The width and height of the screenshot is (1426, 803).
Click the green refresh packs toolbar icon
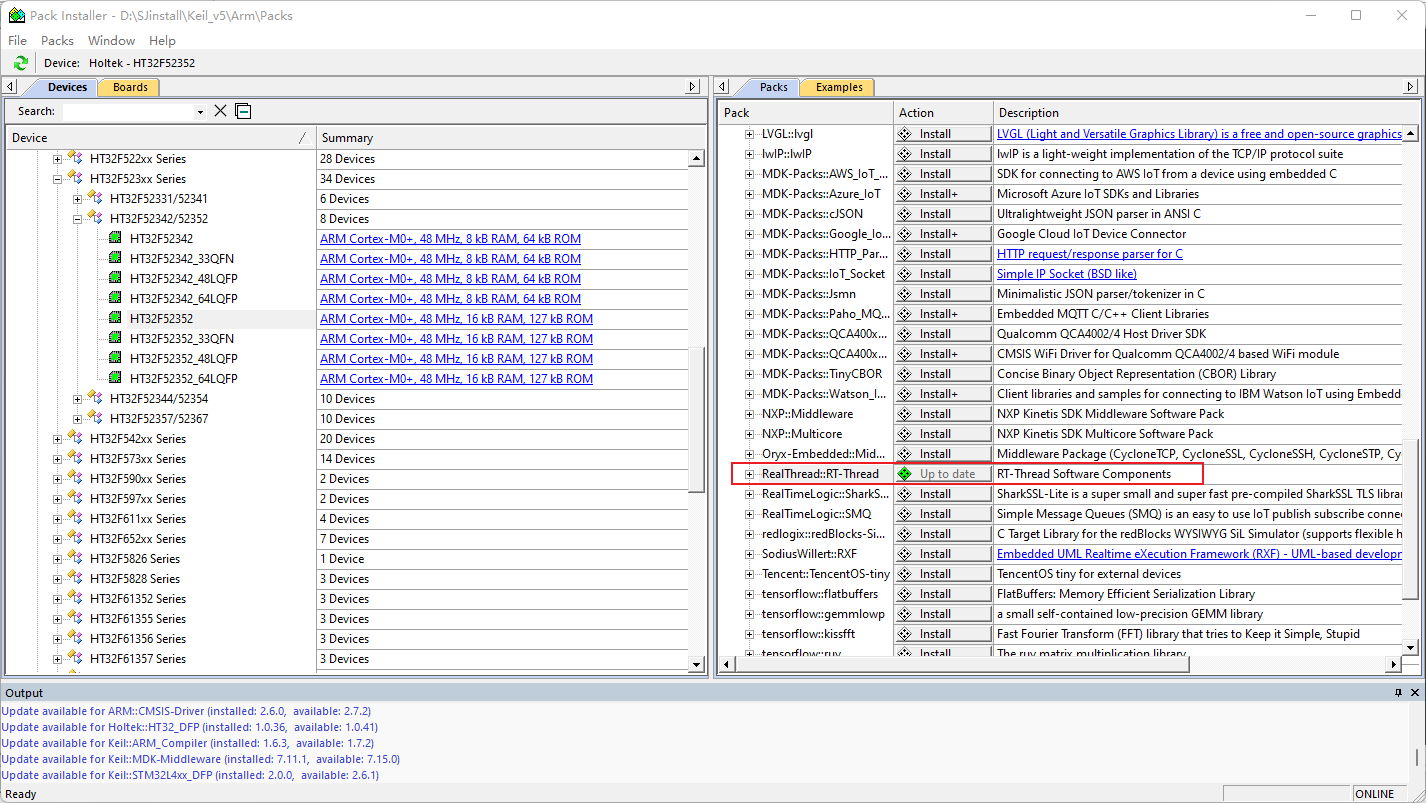point(21,63)
